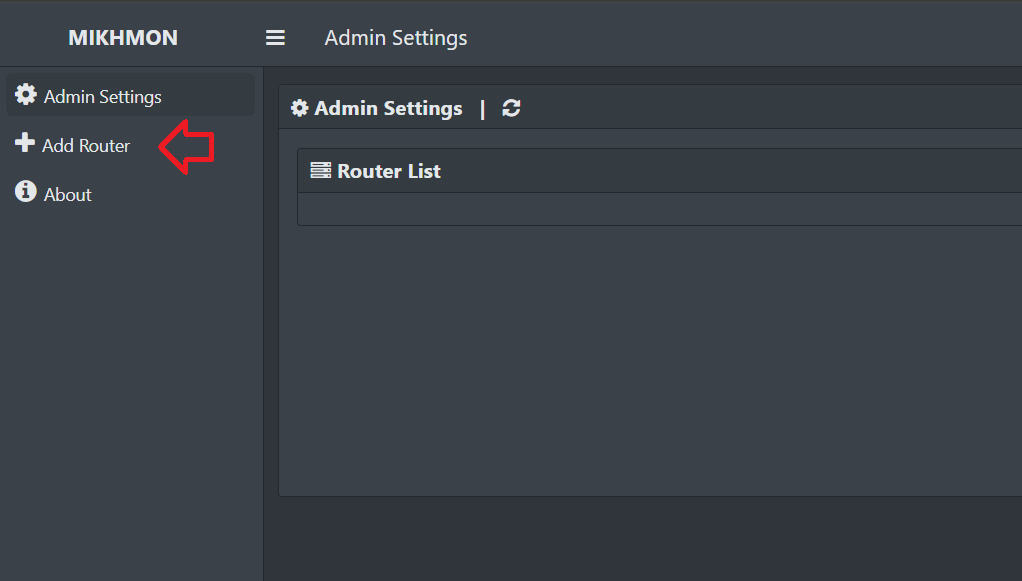
Task: Click the vertical separator before the refresh icon
Action: click(x=482, y=108)
